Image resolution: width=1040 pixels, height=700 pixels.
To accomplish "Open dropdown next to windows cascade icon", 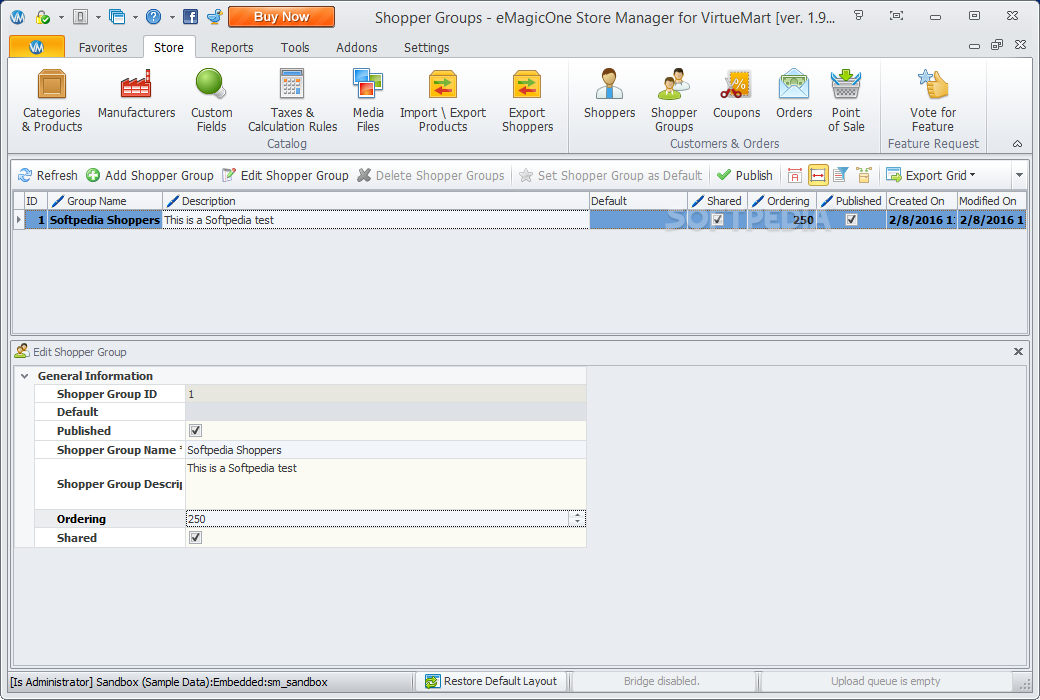I will pos(135,17).
